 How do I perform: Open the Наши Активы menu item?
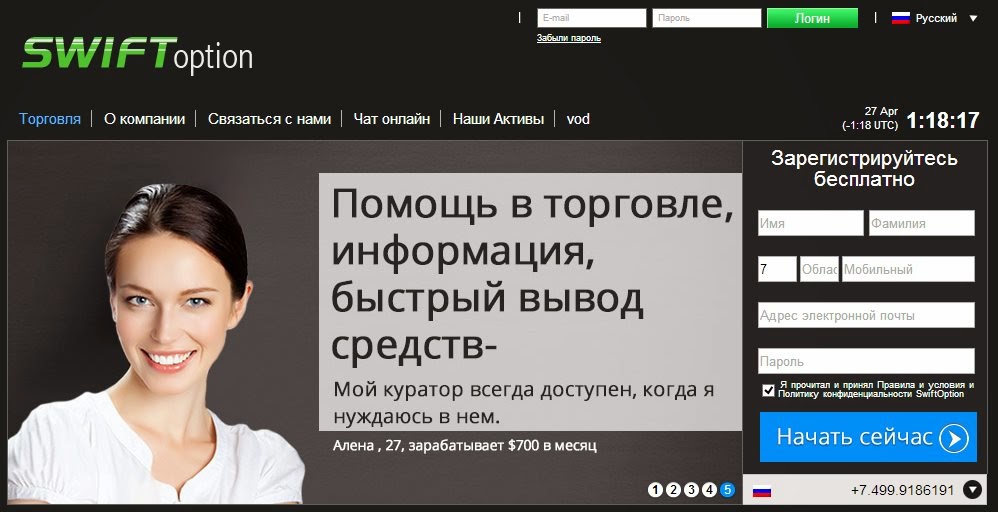click(x=498, y=119)
